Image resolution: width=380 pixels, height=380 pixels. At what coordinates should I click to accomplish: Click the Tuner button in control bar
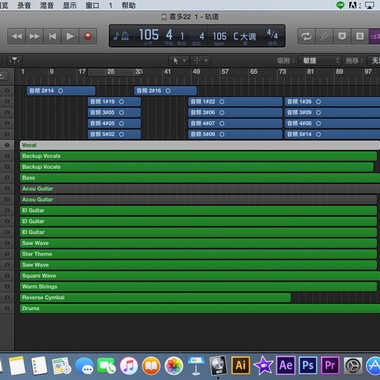324,36
